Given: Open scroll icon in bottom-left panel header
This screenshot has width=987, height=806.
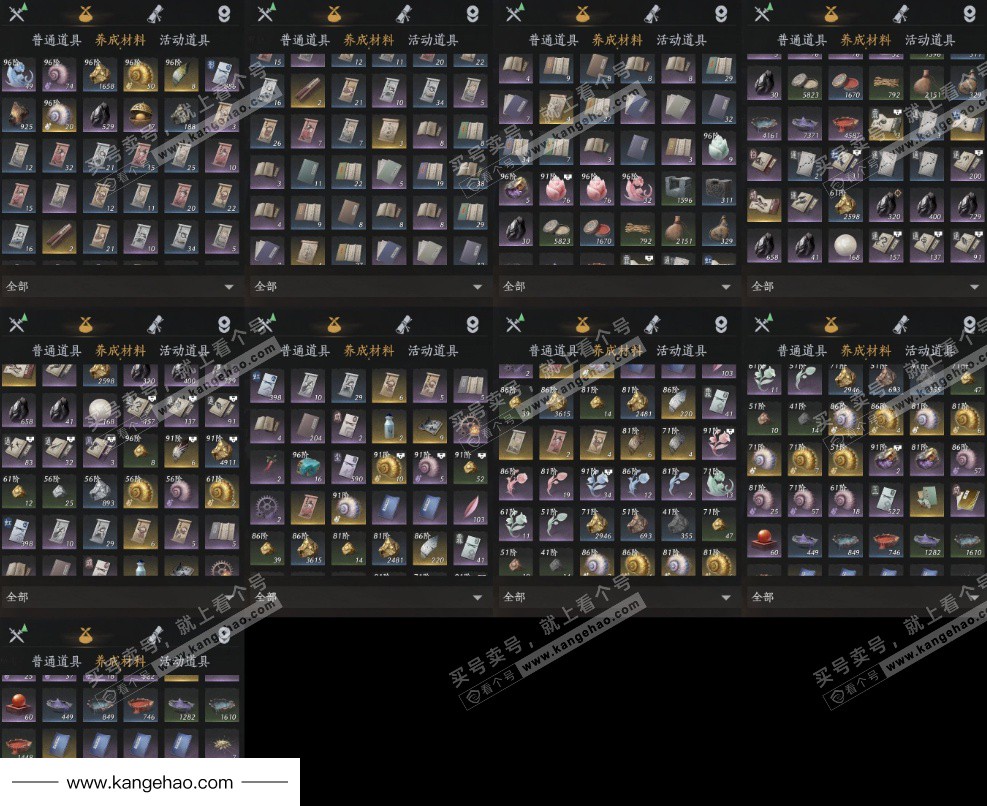Looking at the screenshot, I should (155, 635).
